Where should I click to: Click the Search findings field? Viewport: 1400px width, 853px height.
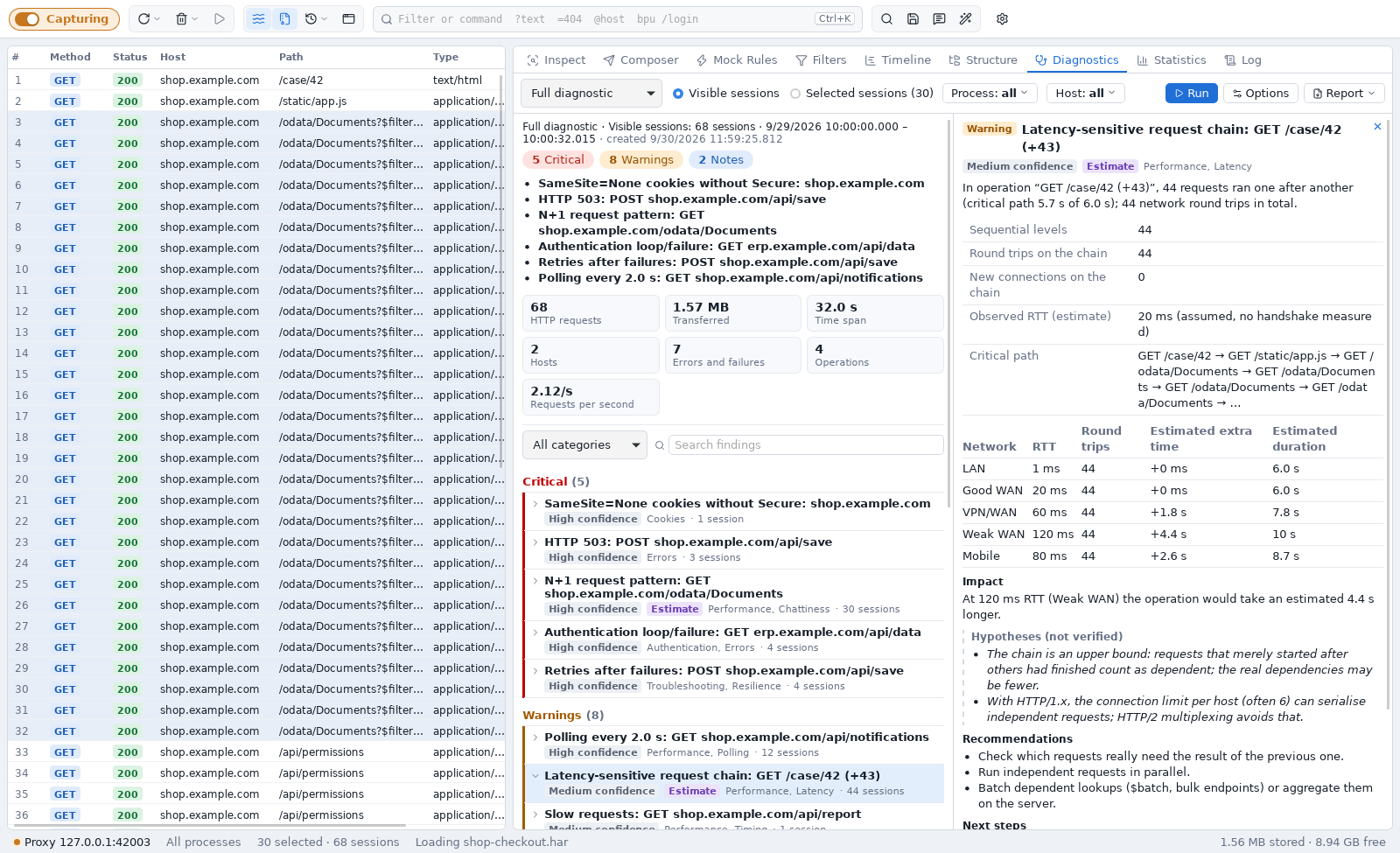(806, 444)
